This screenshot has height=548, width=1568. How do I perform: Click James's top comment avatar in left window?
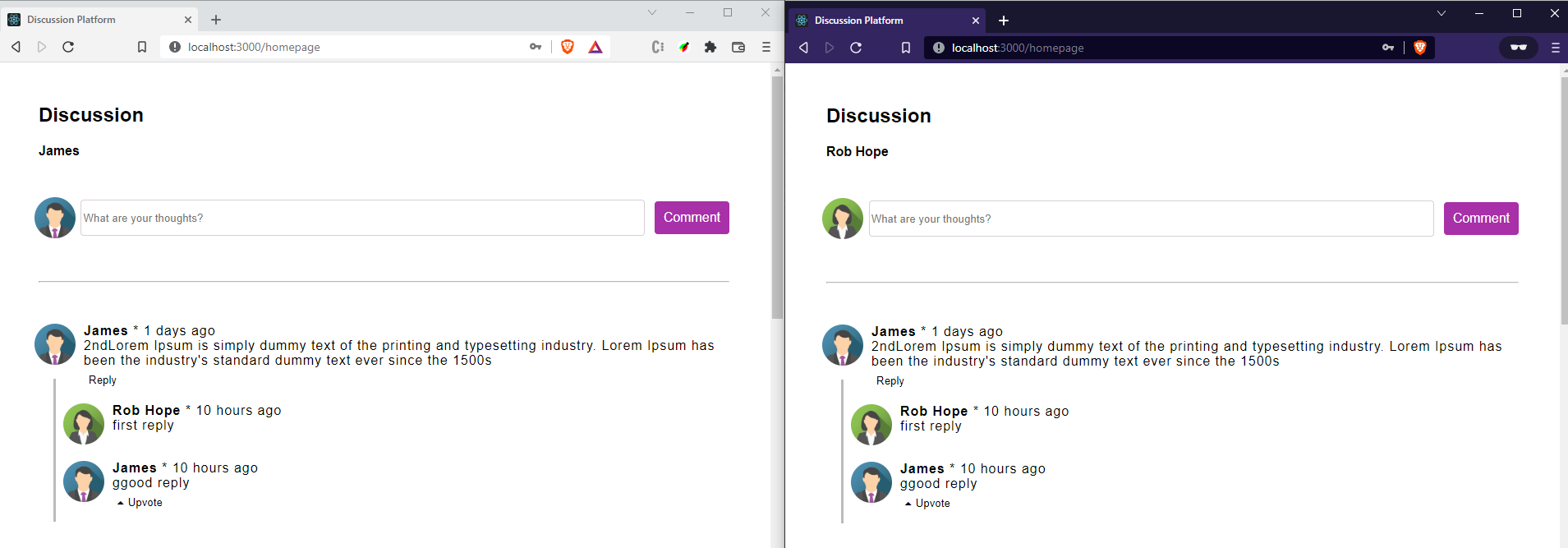[x=55, y=344]
